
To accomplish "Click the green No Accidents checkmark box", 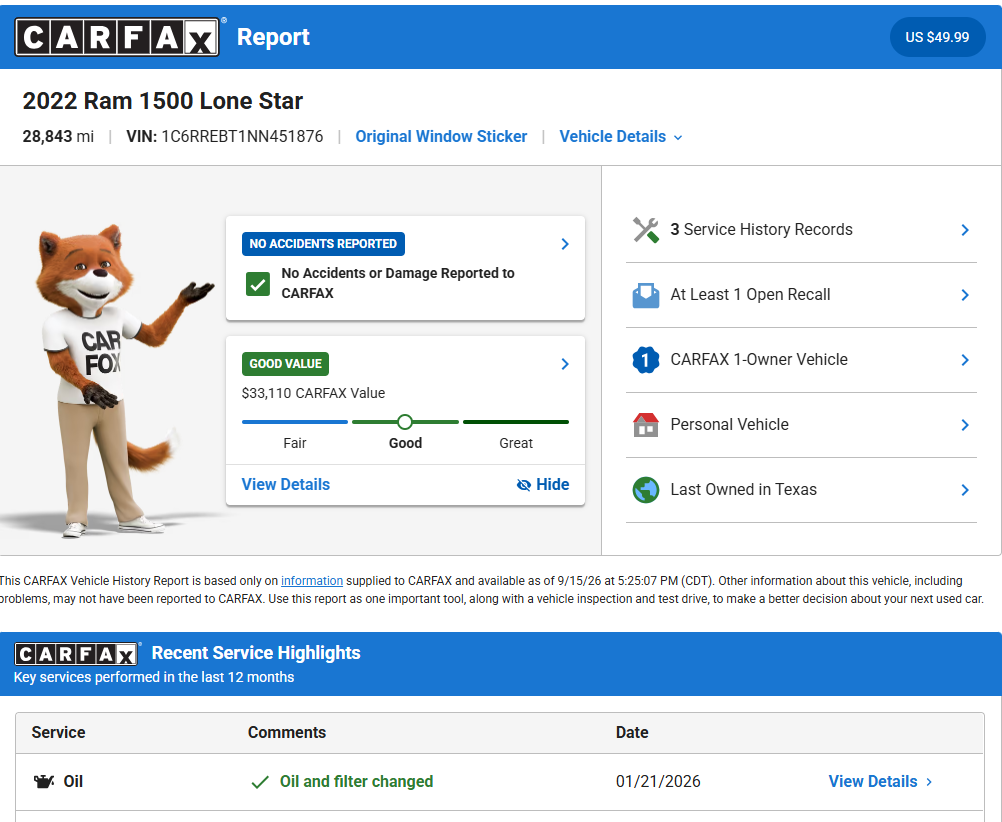I will [x=258, y=284].
